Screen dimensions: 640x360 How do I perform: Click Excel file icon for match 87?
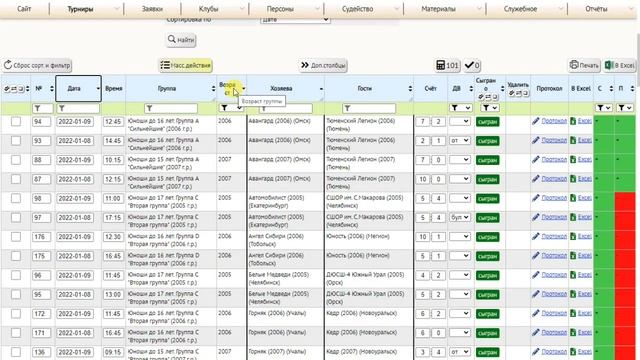(573, 178)
